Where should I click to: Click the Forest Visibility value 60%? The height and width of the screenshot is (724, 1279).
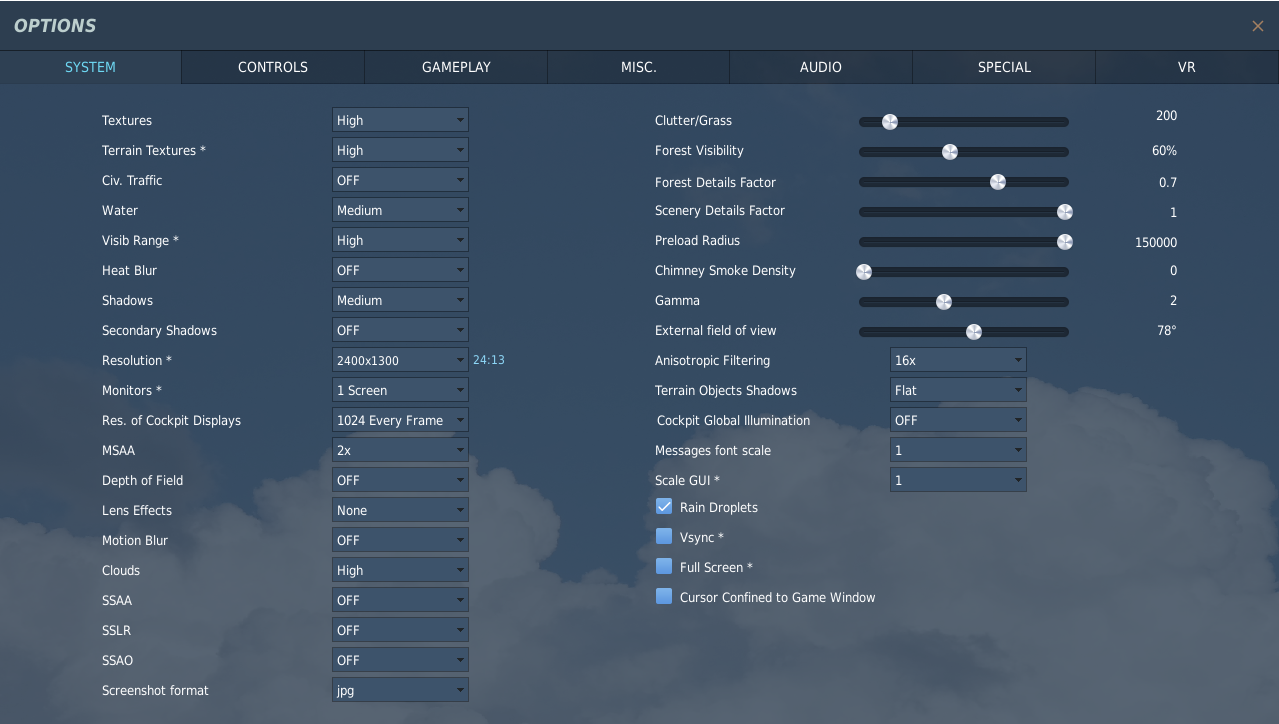point(1164,150)
